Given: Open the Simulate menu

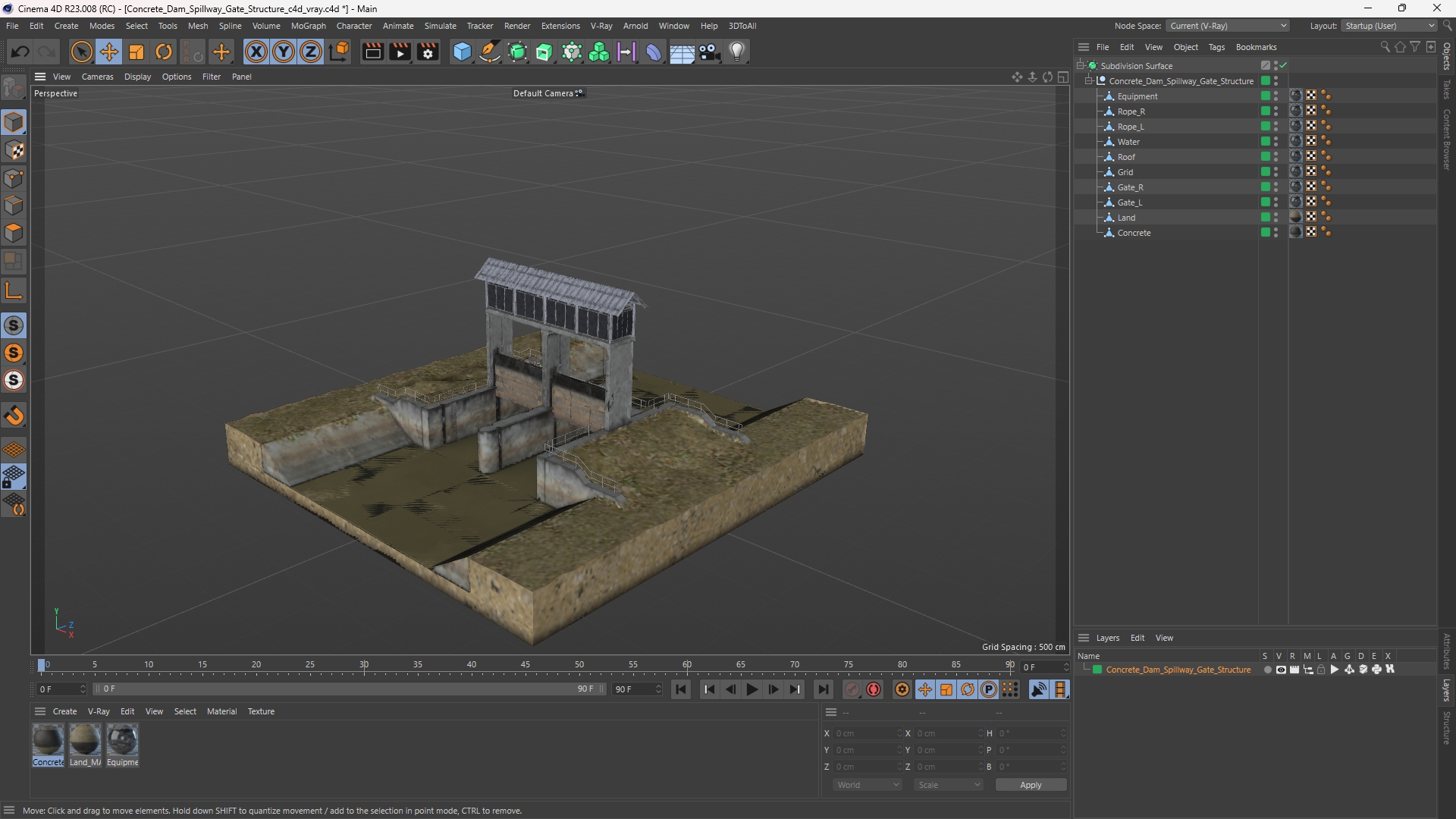Looking at the screenshot, I should click(x=440, y=26).
